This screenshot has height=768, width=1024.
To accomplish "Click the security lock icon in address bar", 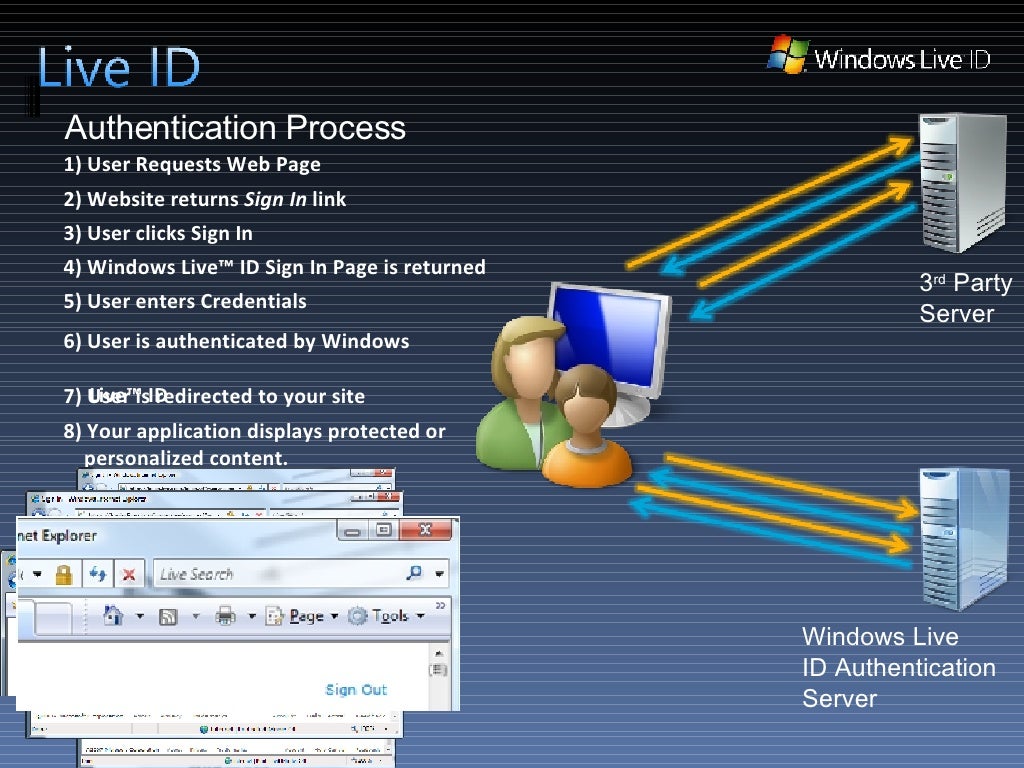I will tap(64, 575).
